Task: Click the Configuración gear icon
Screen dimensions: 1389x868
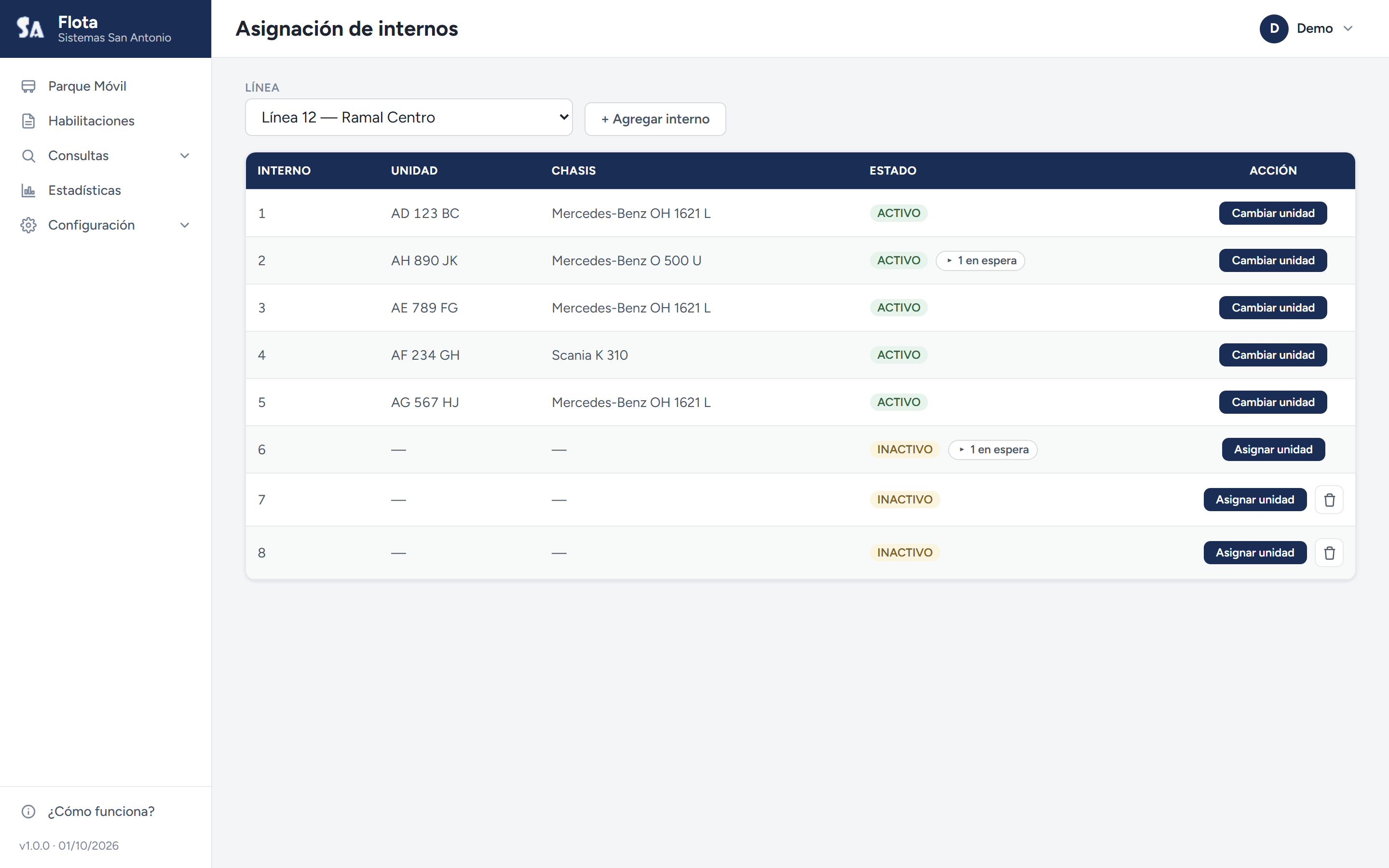Action: click(28, 225)
